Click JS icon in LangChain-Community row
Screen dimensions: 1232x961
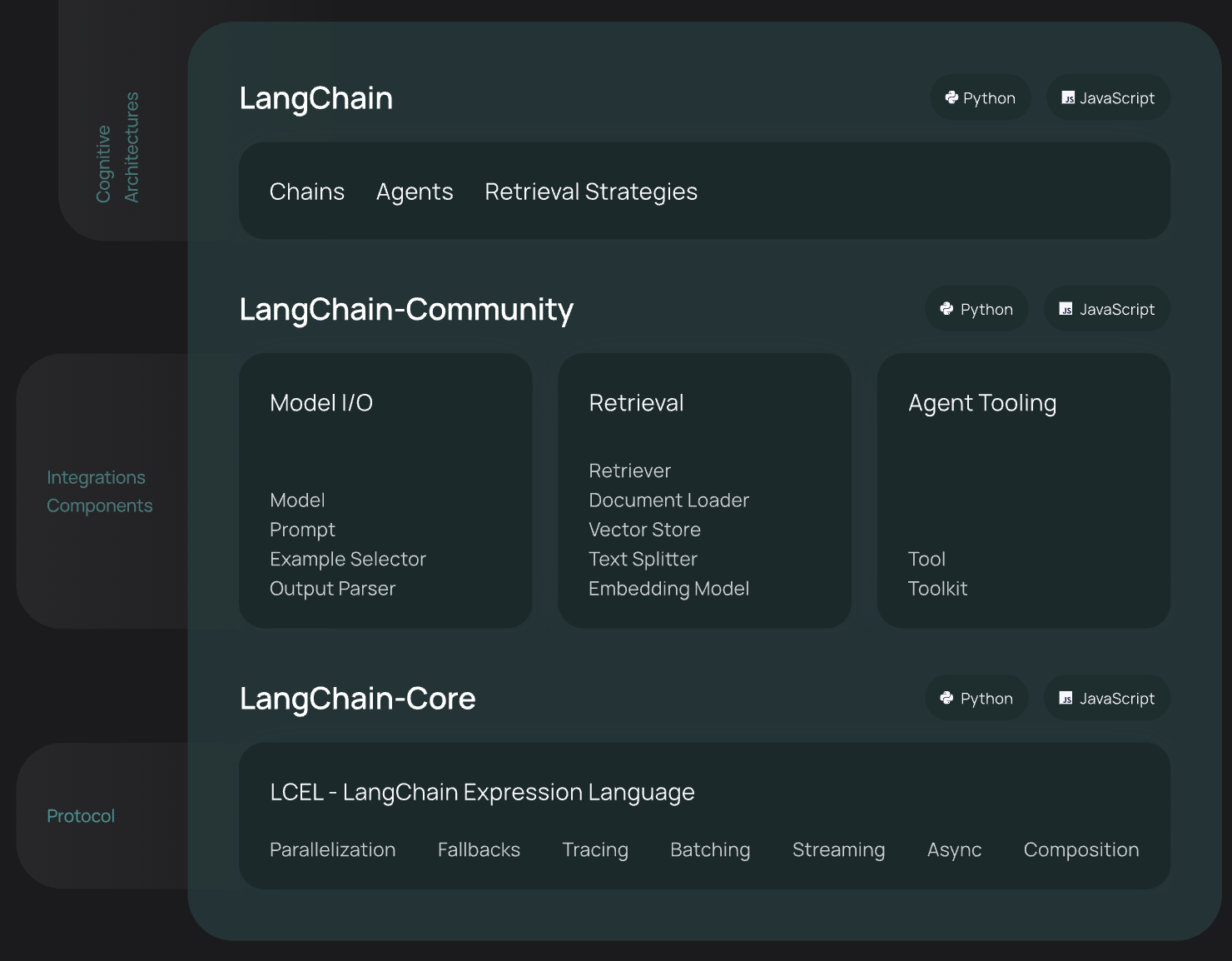tap(1066, 309)
